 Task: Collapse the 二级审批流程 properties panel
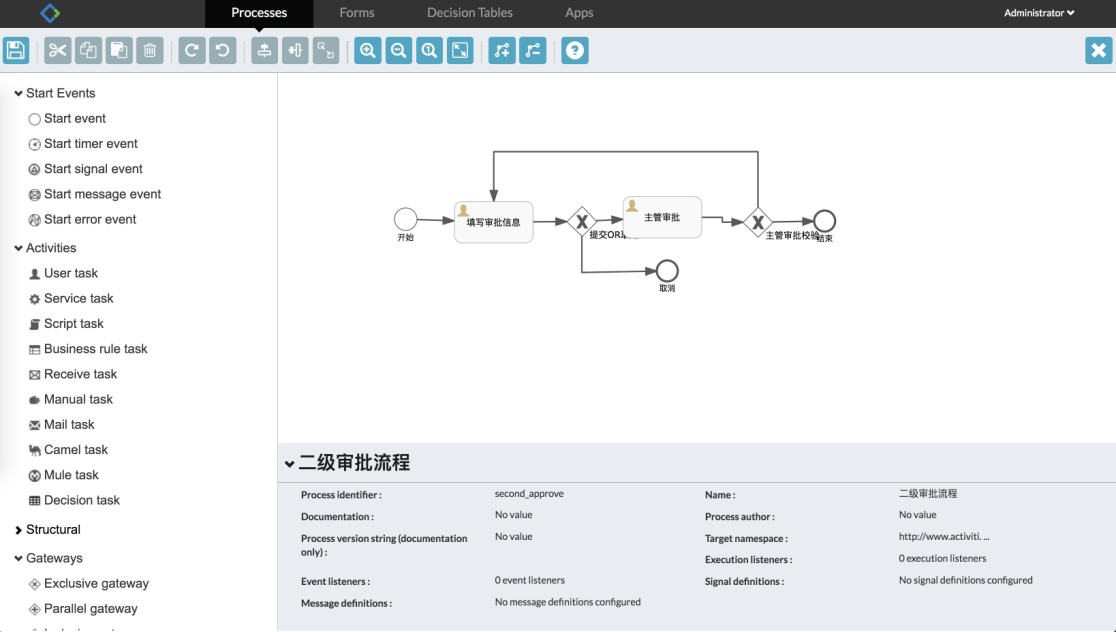(290, 464)
